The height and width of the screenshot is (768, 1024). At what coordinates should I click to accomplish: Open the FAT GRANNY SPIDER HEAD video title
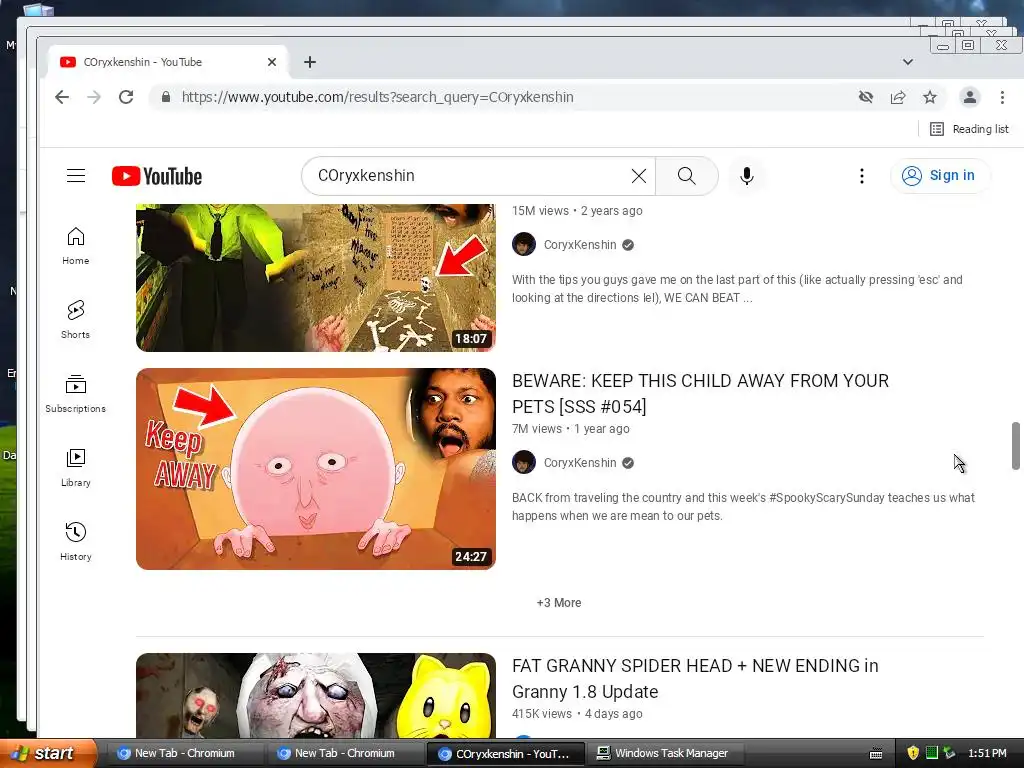click(695, 679)
